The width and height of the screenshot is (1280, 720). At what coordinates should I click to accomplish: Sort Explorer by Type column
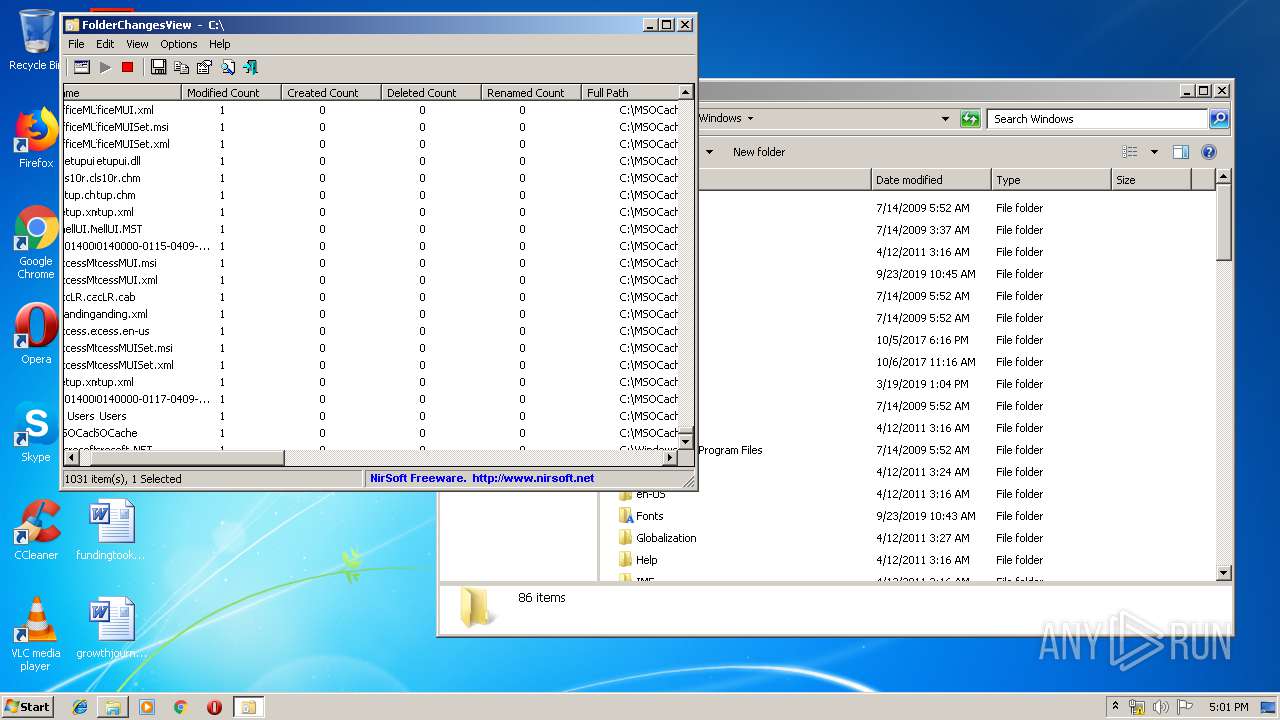point(1051,180)
